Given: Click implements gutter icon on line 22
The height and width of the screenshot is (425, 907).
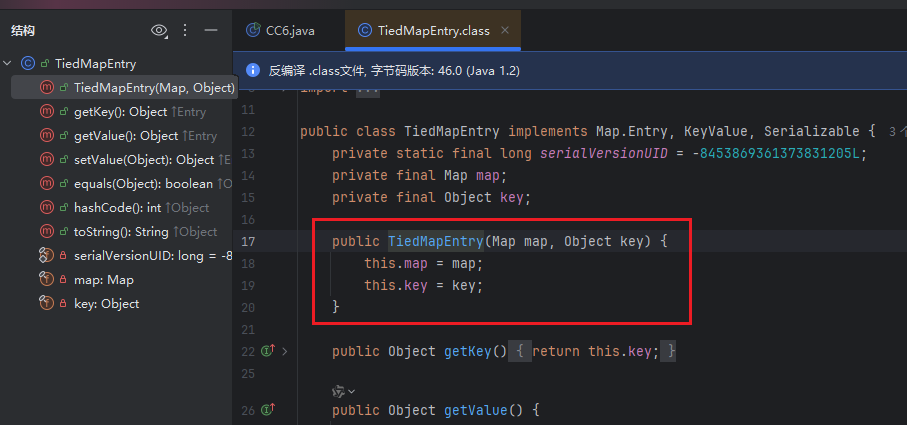Looking at the screenshot, I should [x=267, y=351].
